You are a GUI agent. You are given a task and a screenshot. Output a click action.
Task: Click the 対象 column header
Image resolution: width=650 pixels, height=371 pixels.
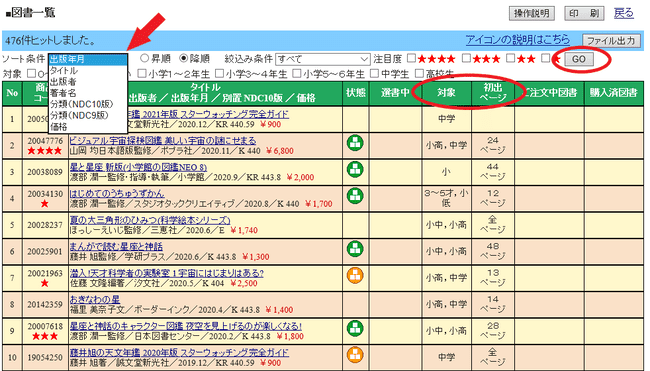click(x=446, y=93)
